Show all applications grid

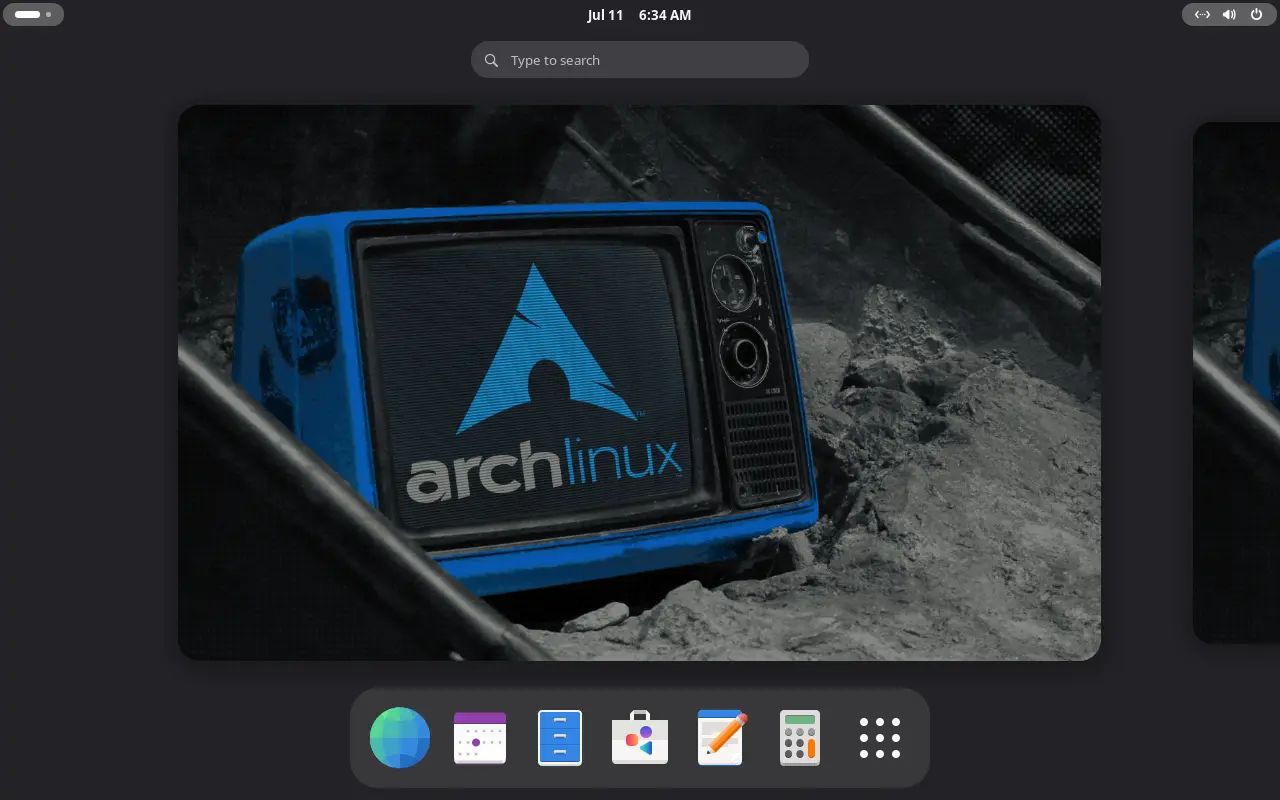[880, 738]
